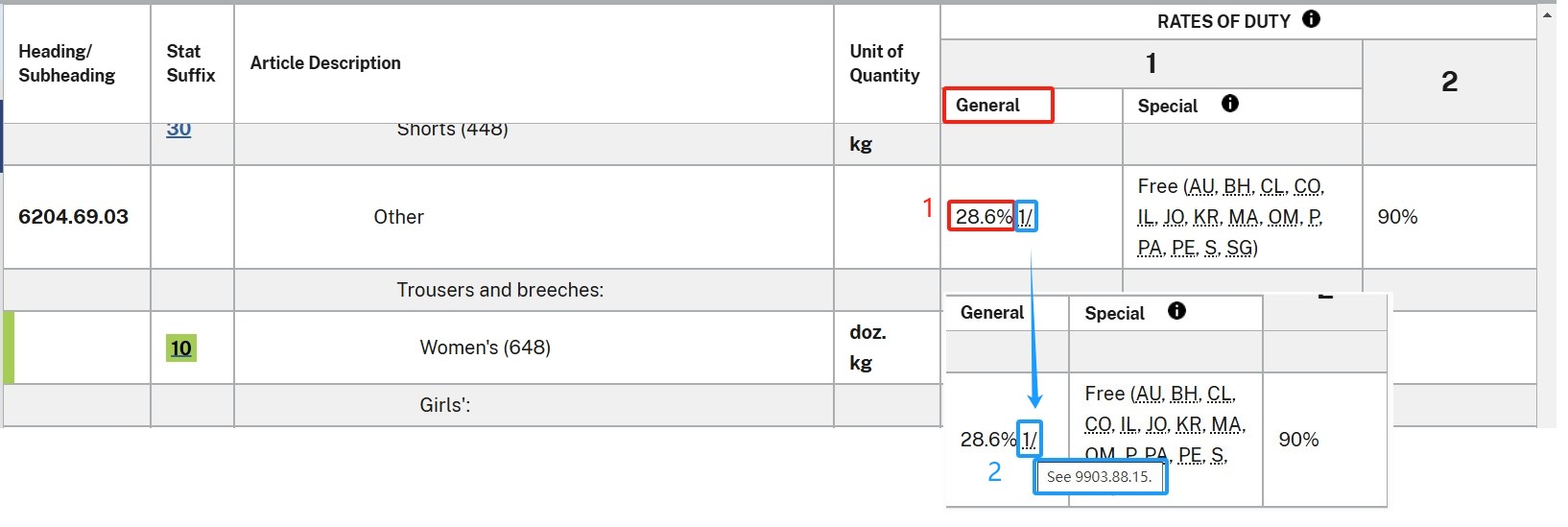Click the PE country code in the inset popup
This screenshot has height=527, width=1568.
(x=1189, y=455)
